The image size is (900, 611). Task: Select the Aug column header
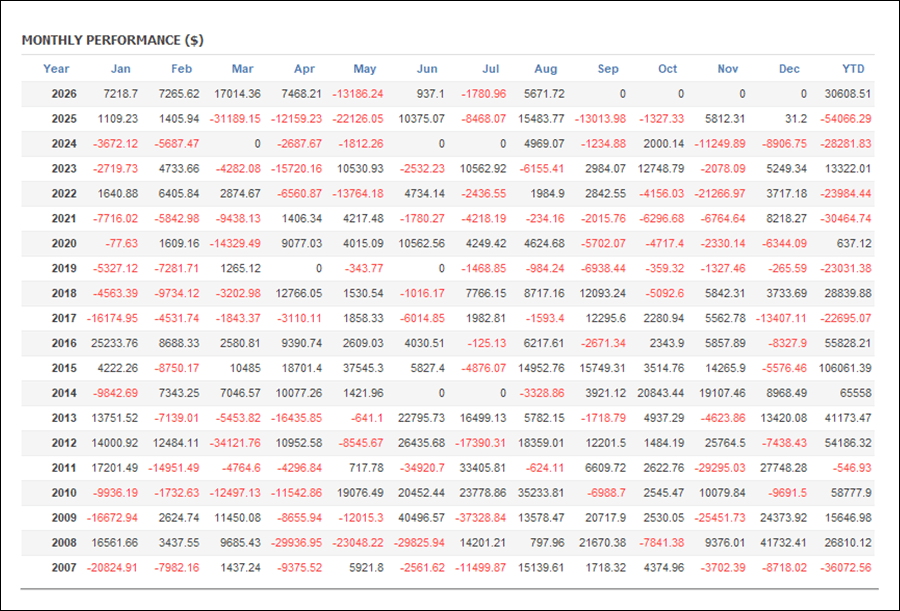coord(546,69)
